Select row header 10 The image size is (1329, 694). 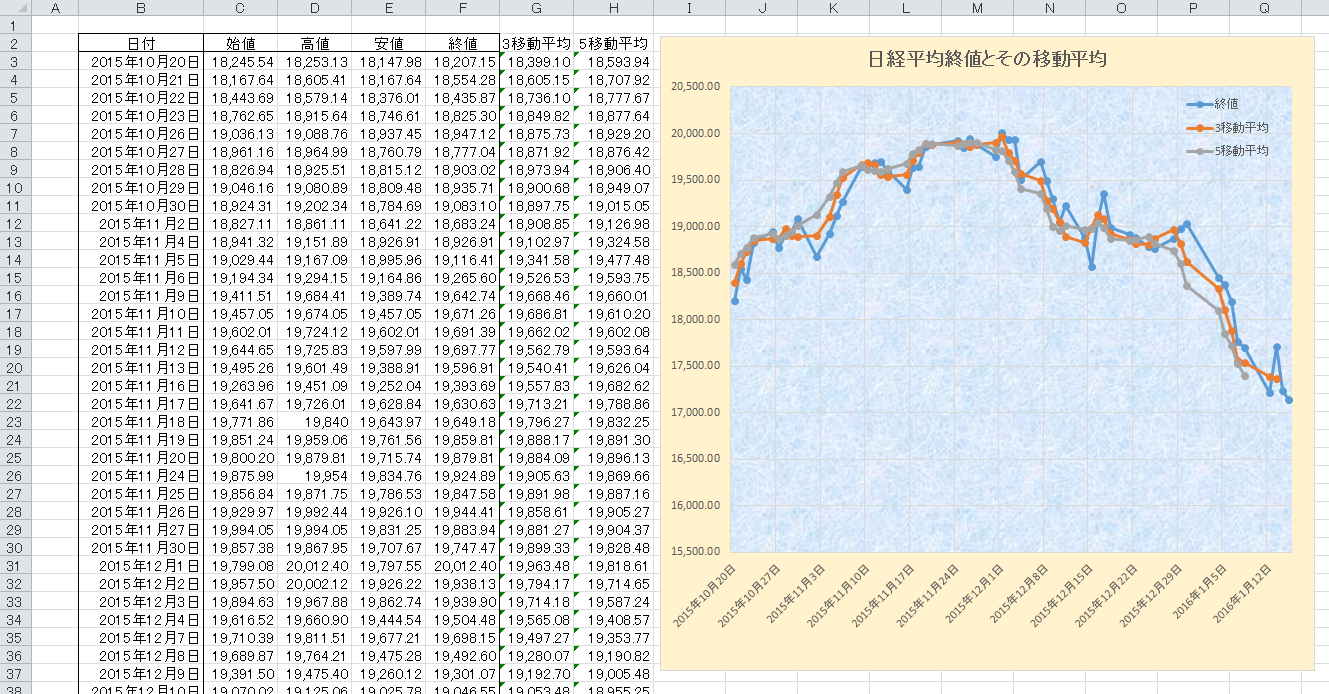(x=16, y=187)
